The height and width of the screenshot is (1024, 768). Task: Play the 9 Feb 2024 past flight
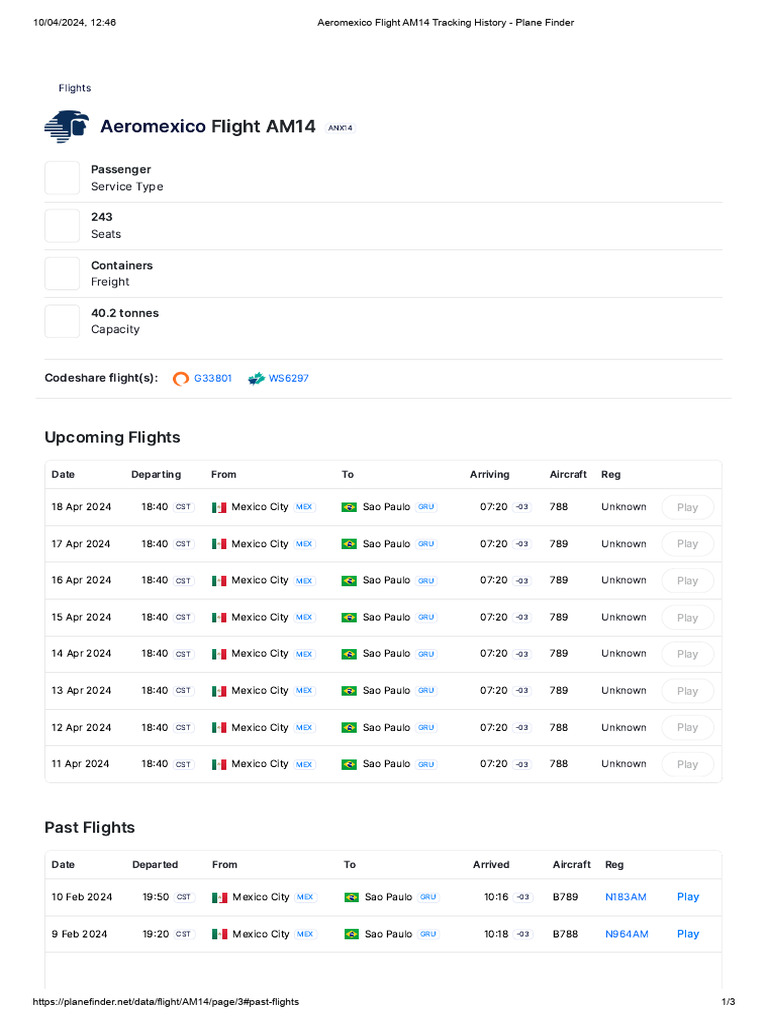pos(688,934)
